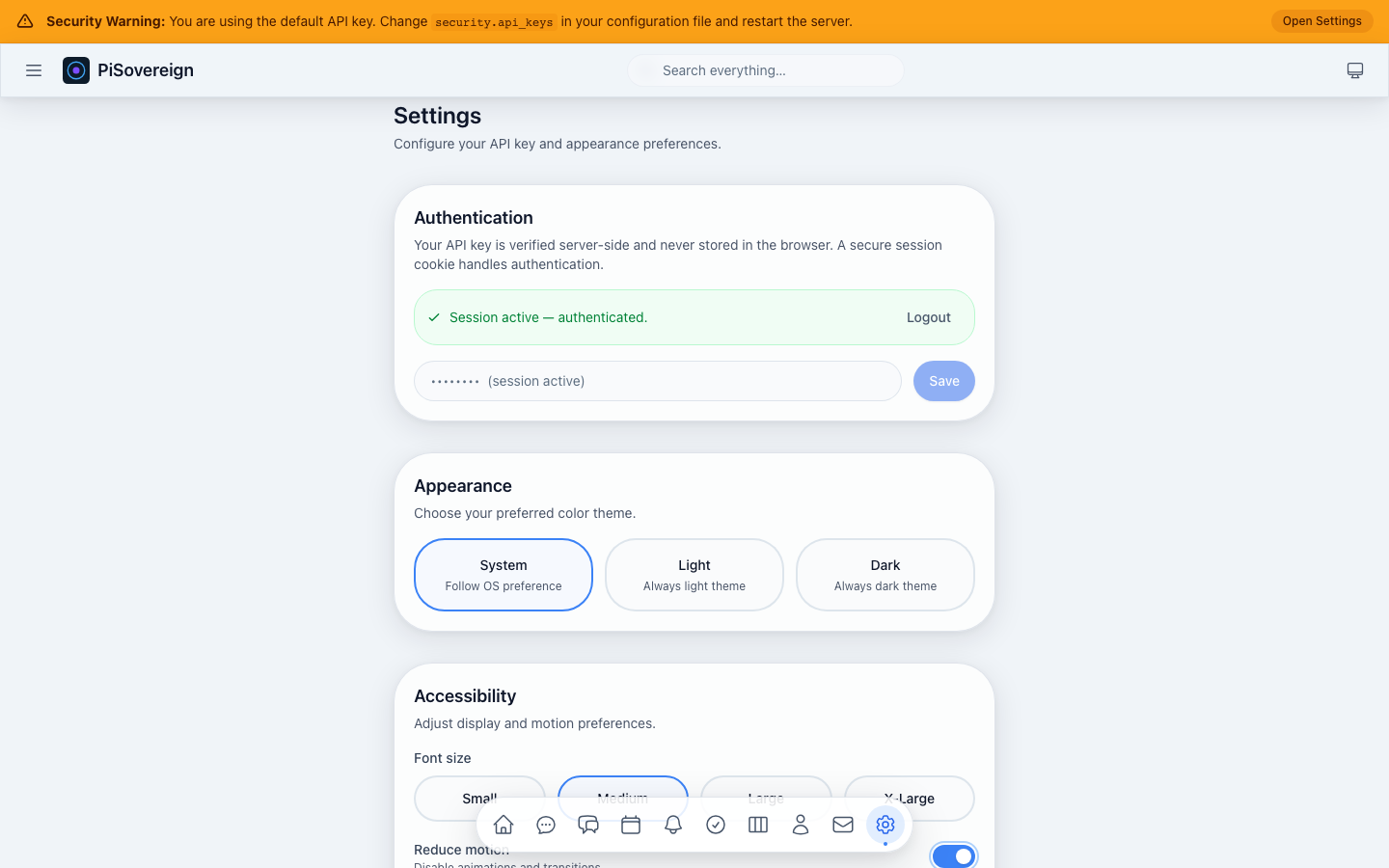Viewport: 1389px width, 868px height.
Task: Open the hamburger menu
Action: point(34,69)
